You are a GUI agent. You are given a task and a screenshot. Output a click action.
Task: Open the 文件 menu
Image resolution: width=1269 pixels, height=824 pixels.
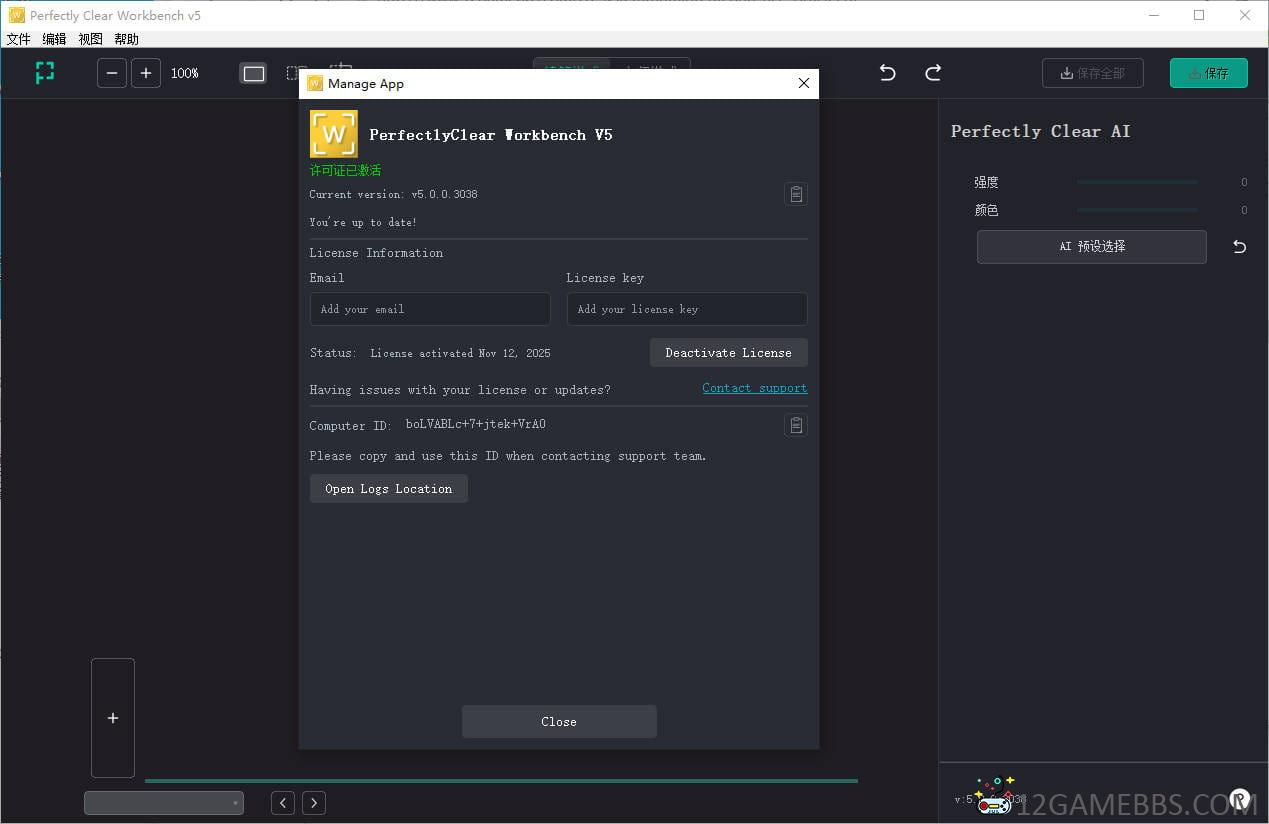(18, 39)
